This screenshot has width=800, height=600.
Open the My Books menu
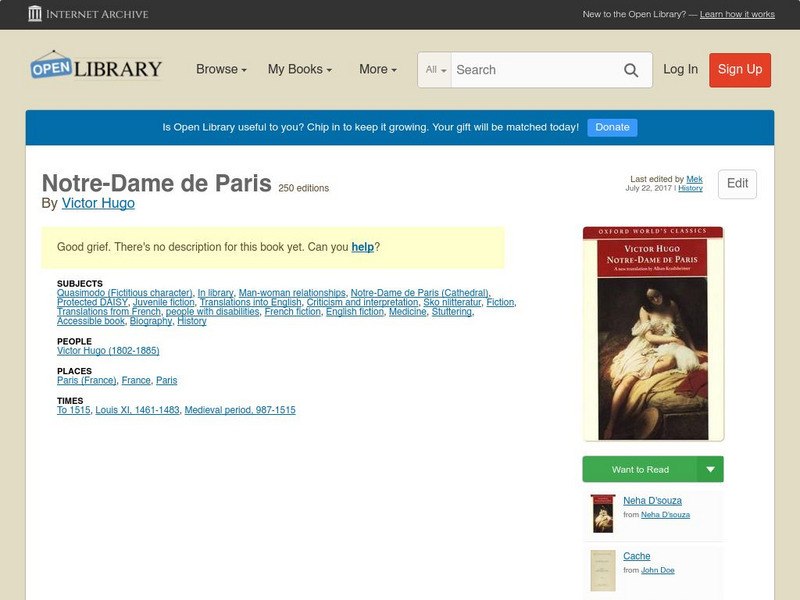click(x=300, y=69)
